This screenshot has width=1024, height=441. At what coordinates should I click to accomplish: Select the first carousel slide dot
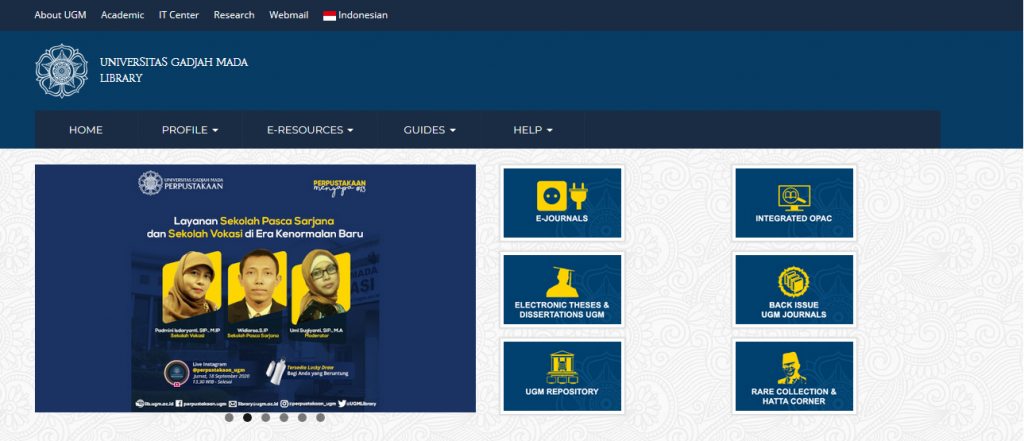pos(229,417)
